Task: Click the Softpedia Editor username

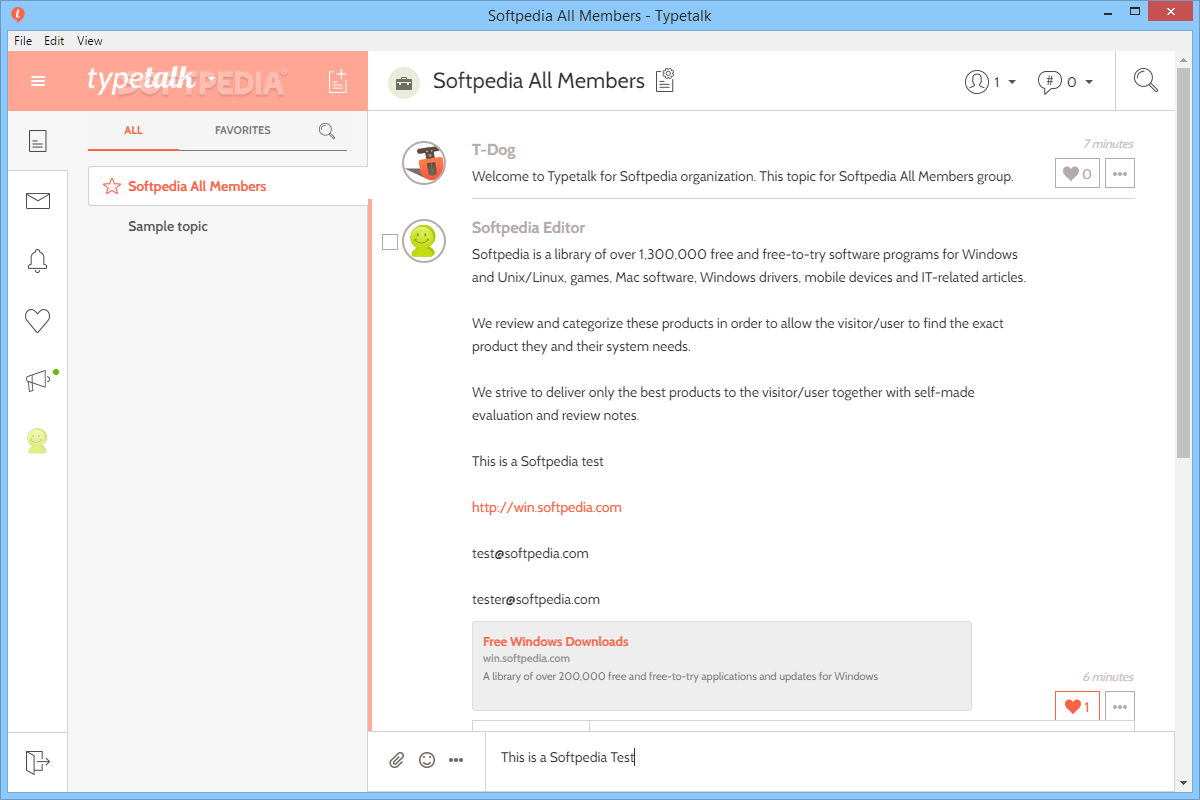Action: tap(529, 227)
